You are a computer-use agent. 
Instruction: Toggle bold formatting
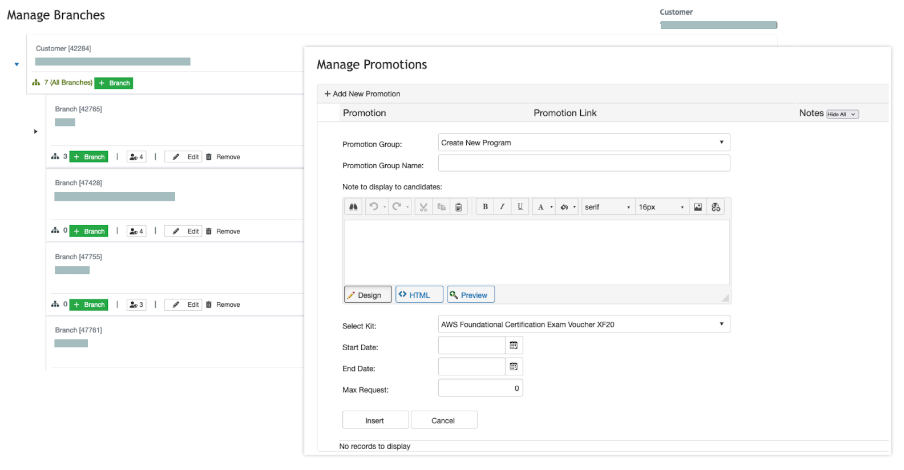(485, 207)
